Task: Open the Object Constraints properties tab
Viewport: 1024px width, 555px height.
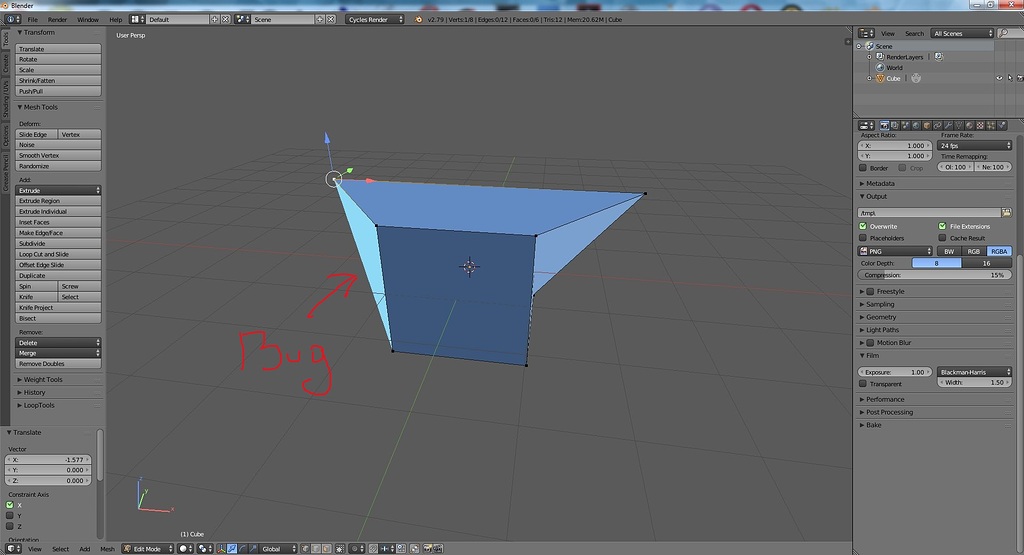Action: 937,125
